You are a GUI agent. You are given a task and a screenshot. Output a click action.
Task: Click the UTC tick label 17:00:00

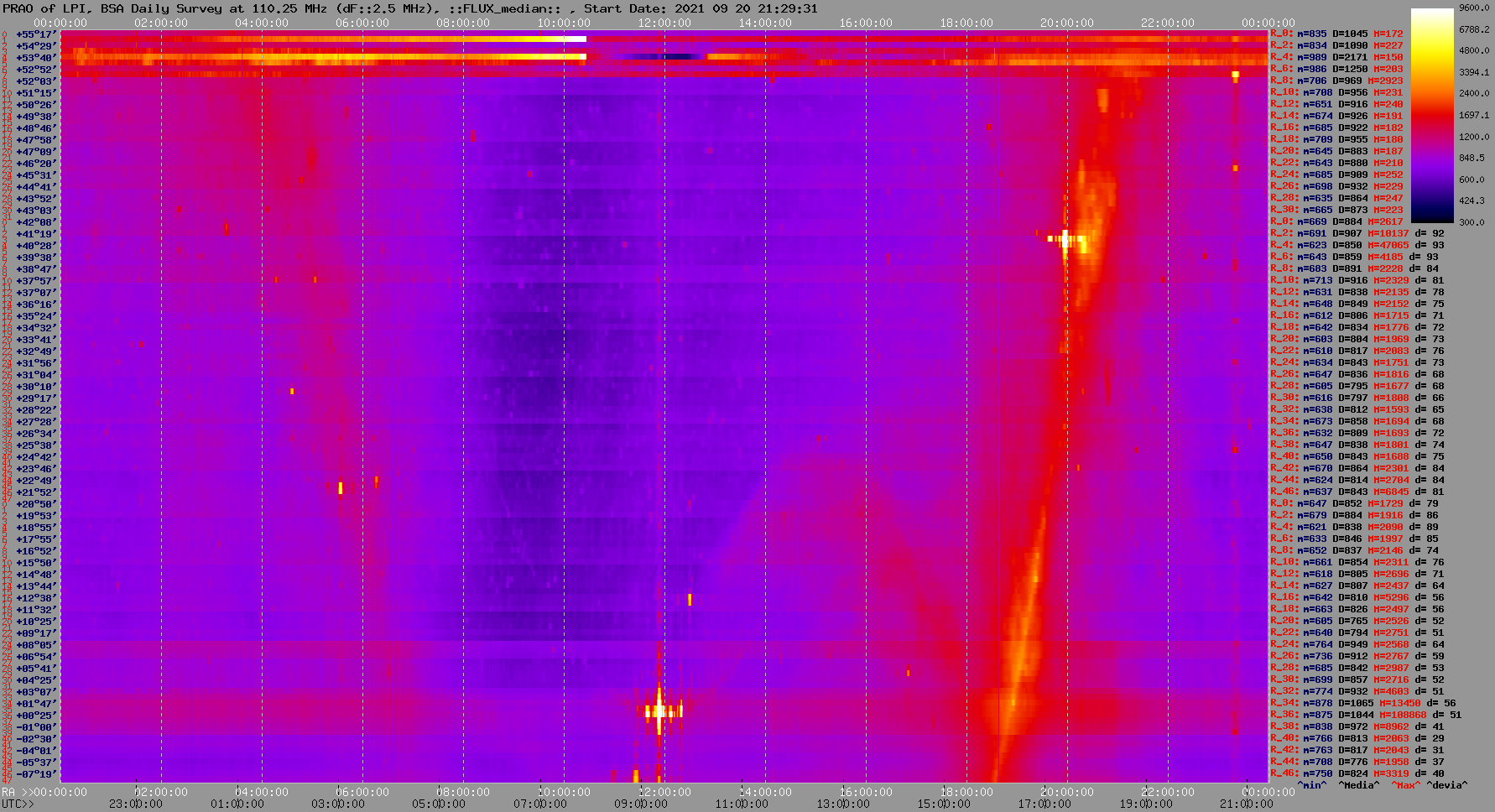(x=1045, y=804)
